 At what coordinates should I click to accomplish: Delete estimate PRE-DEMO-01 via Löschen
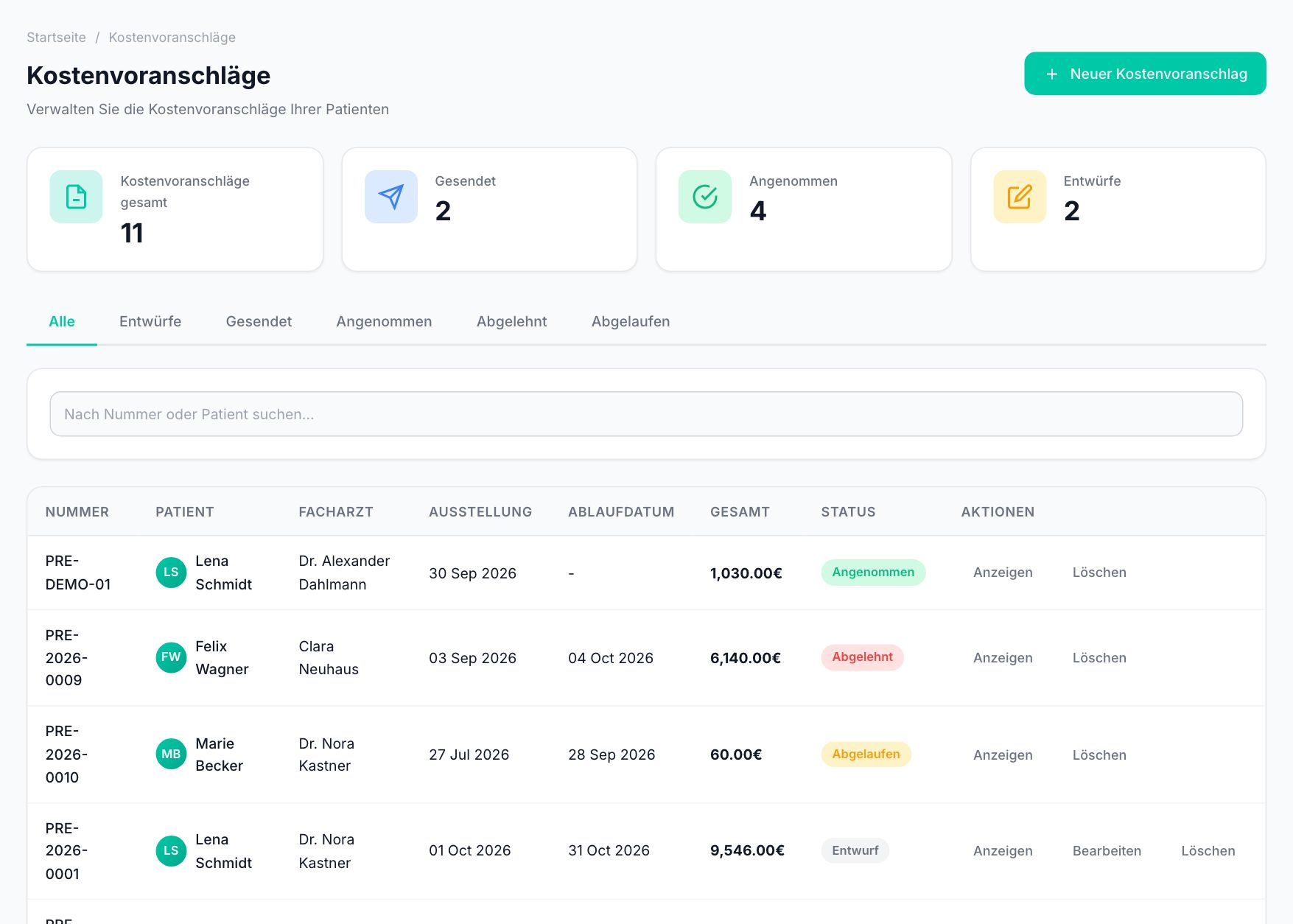(1099, 573)
